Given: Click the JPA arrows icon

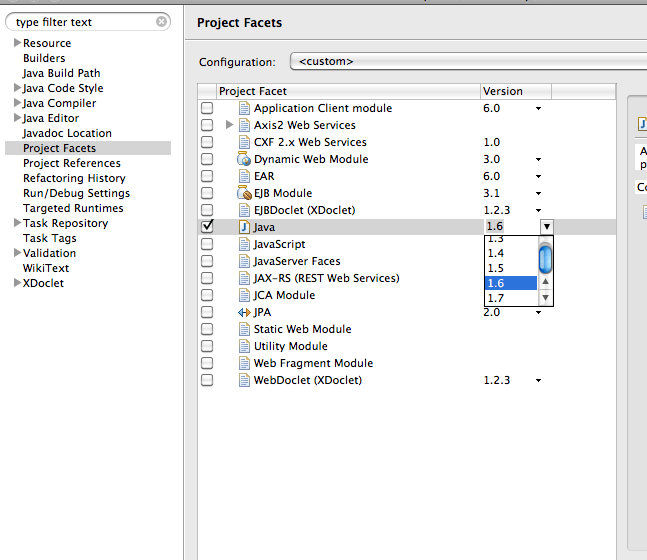Looking at the screenshot, I should [244, 312].
